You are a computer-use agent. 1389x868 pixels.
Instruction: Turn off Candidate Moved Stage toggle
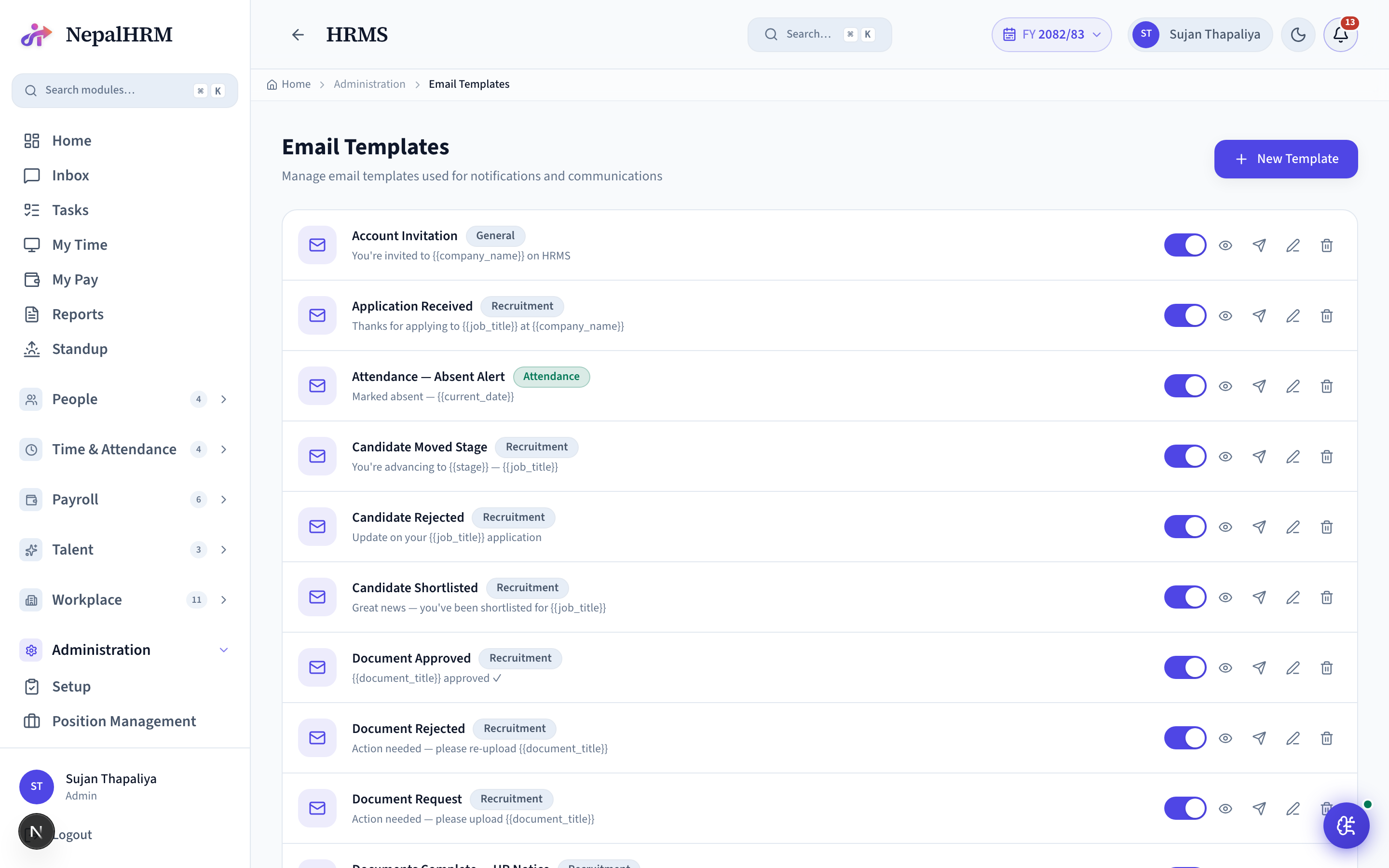coord(1185,456)
